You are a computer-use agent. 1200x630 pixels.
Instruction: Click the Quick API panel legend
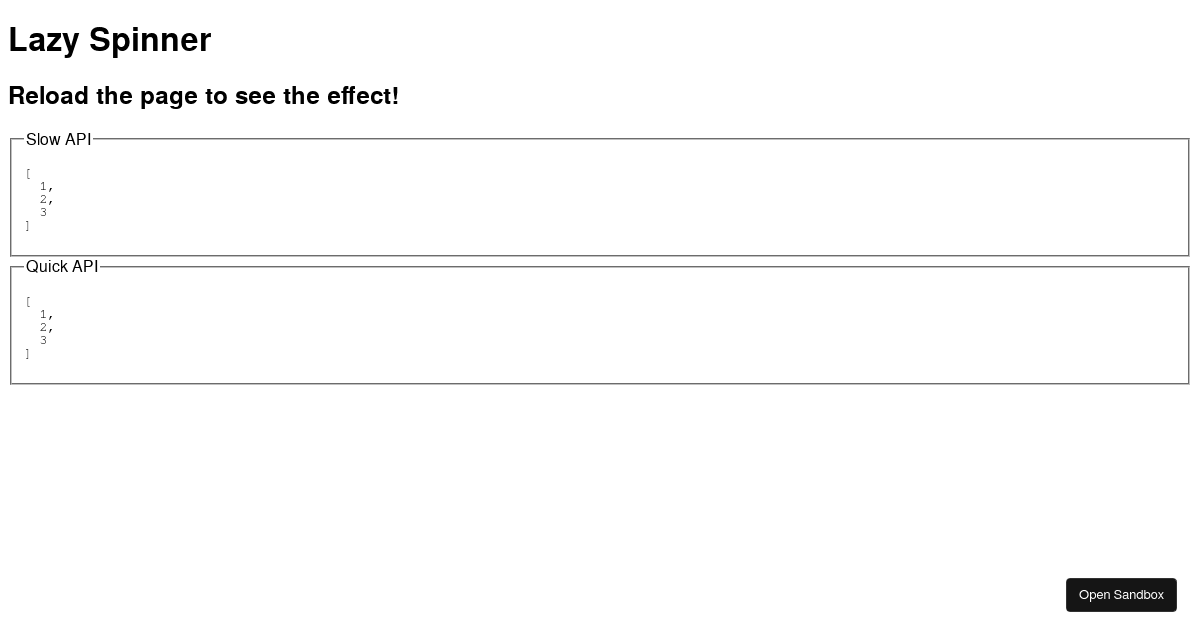(x=62, y=267)
